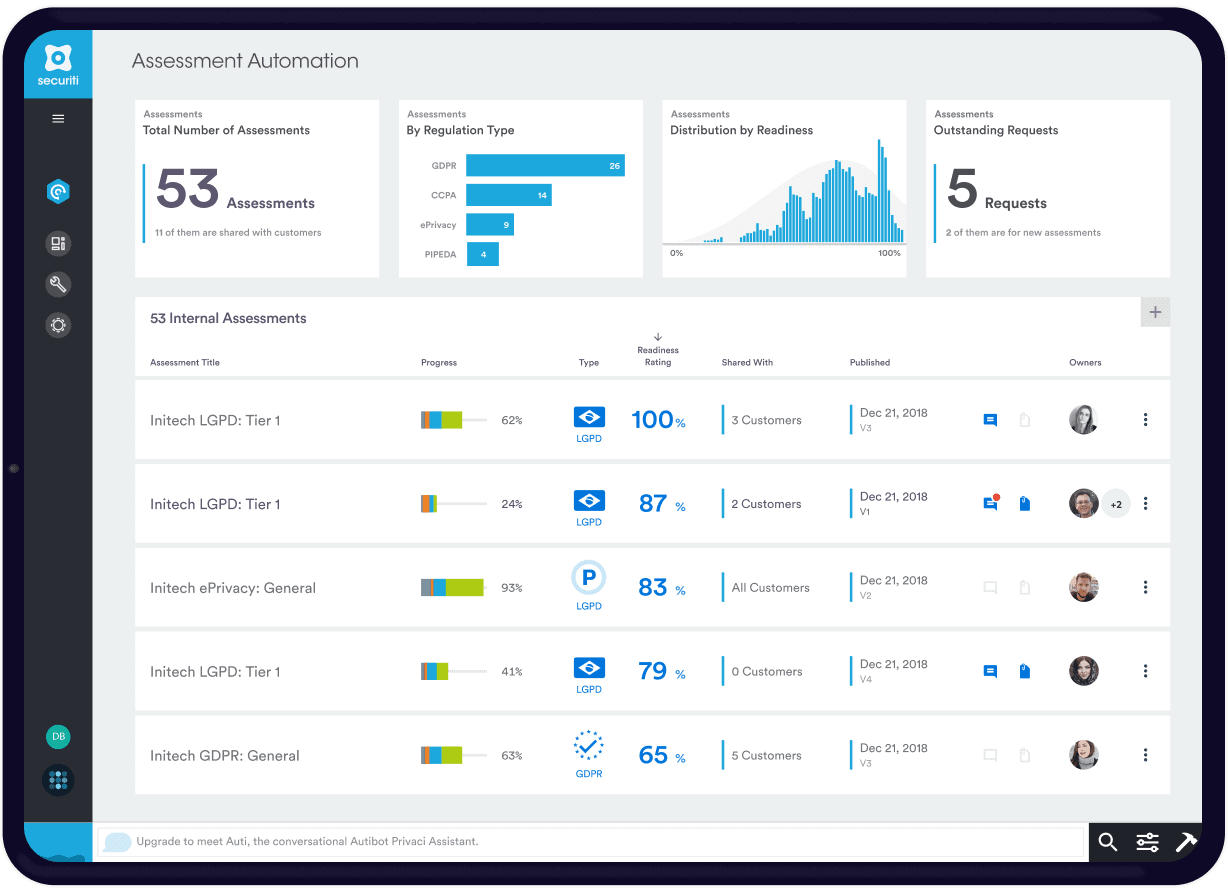Open the comment icon on the first Initech LGPD row
Screen dimensions: 1228x888
[990, 420]
